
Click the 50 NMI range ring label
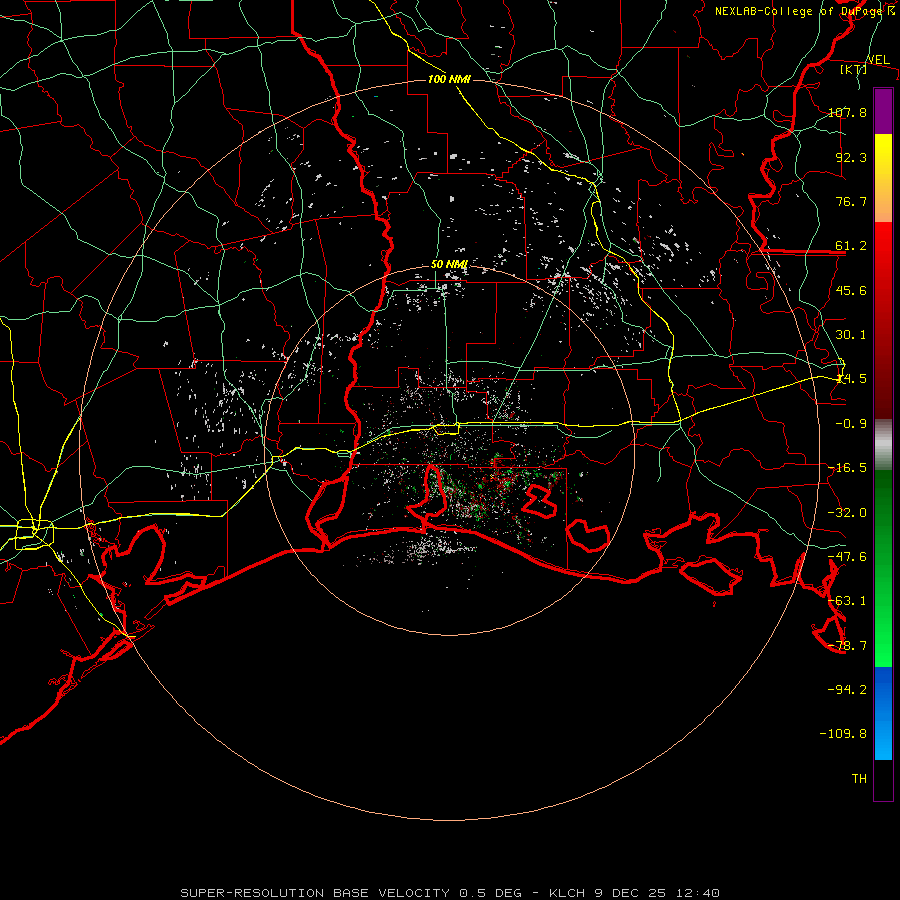pyautogui.click(x=449, y=265)
